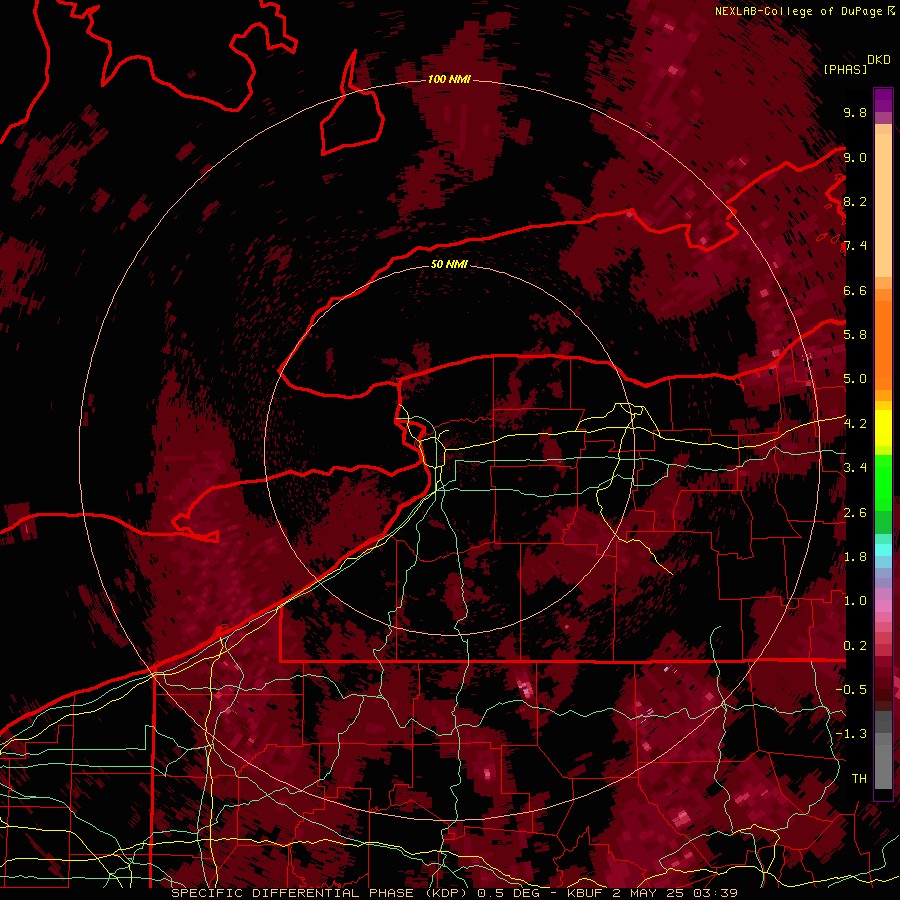
Task: Select the 5.8 value on color scale
Action: coord(855,335)
